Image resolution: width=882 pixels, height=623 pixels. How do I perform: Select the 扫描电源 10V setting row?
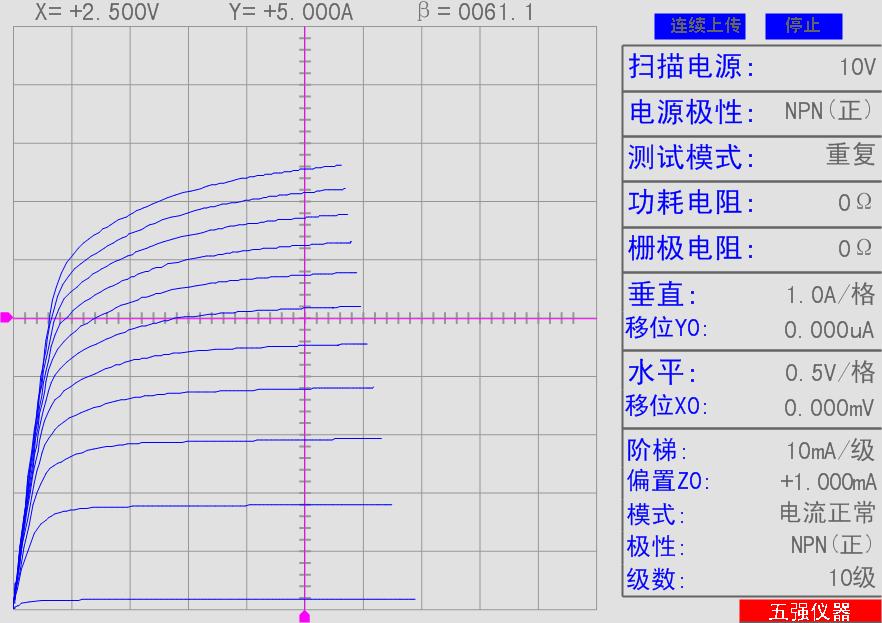click(x=751, y=67)
